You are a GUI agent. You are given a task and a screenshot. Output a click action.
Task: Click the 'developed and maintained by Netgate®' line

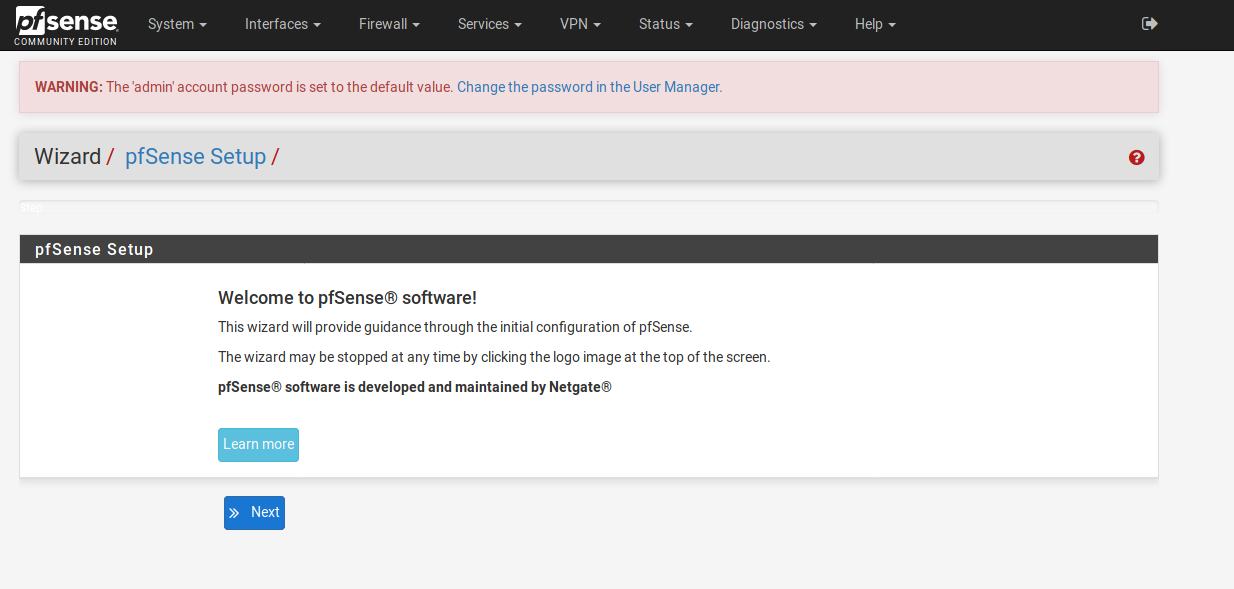[x=414, y=387]
